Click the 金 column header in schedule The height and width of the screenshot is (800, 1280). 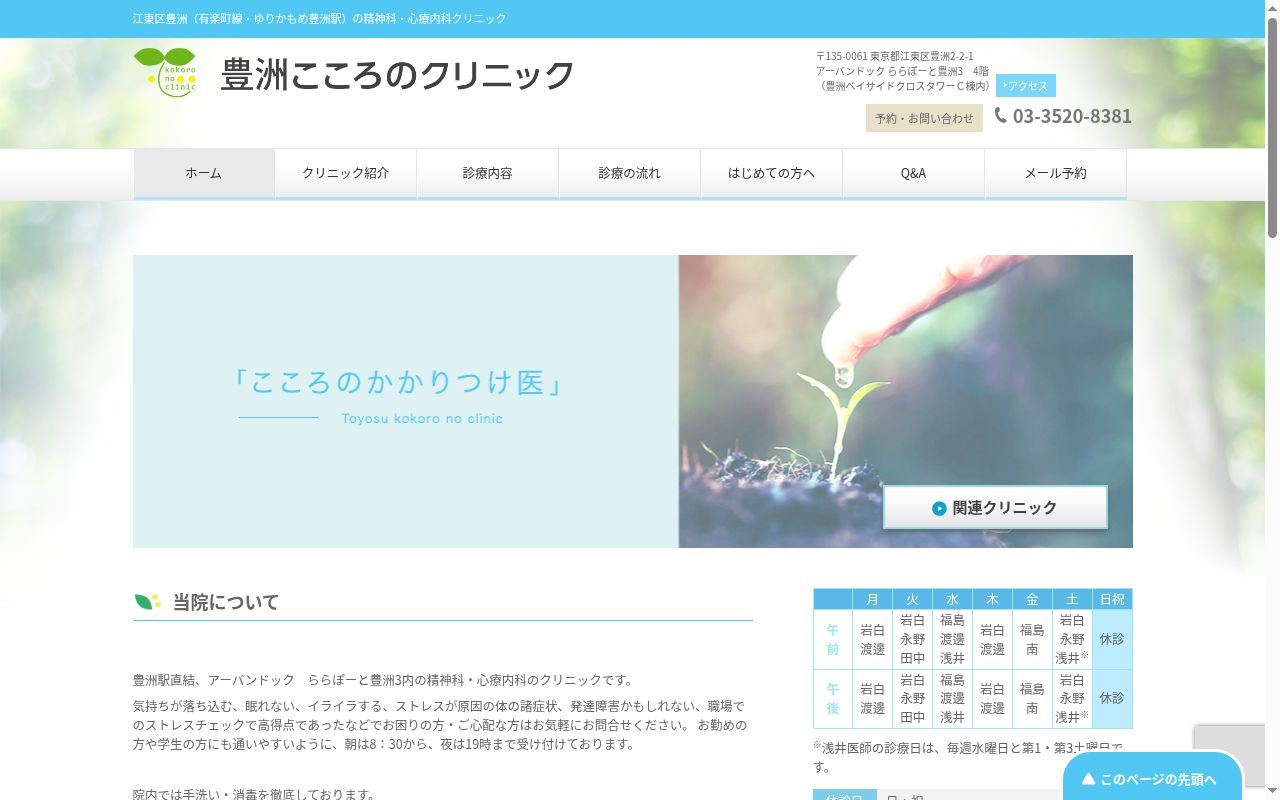pyautogui.click(x=1032, y=599)
